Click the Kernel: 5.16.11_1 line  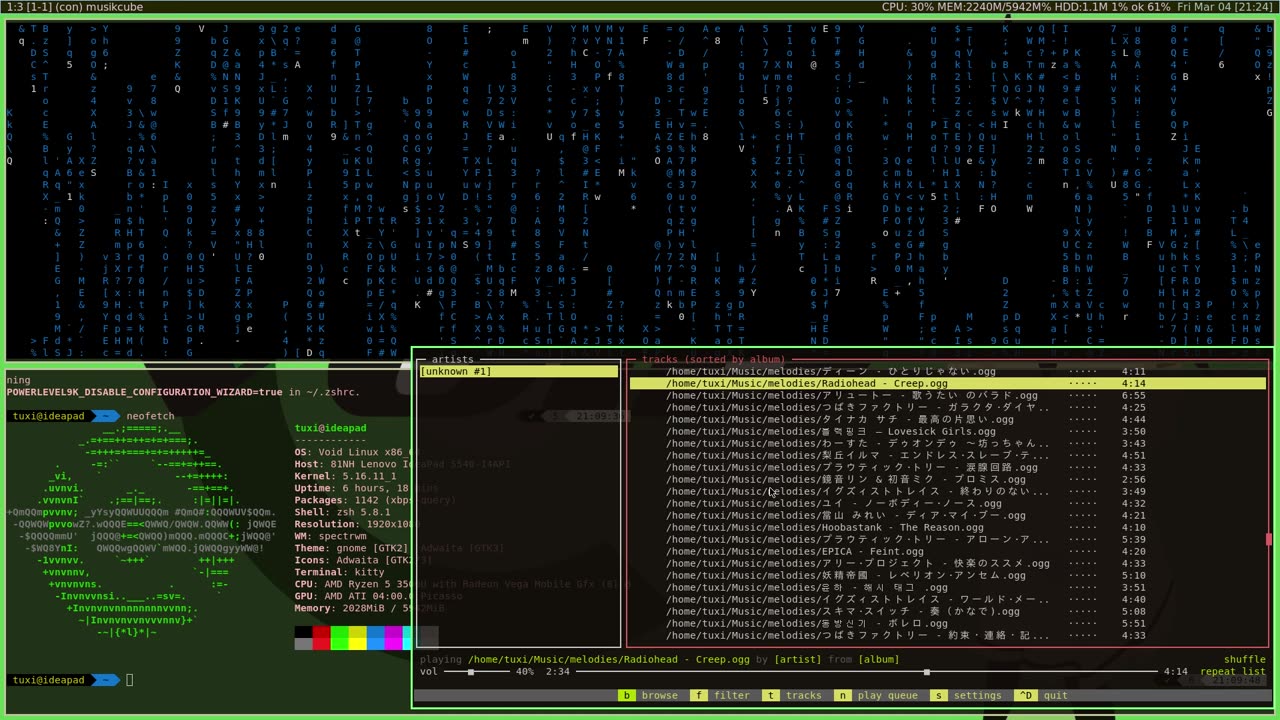pyautogui.click(x=345, y=476)
